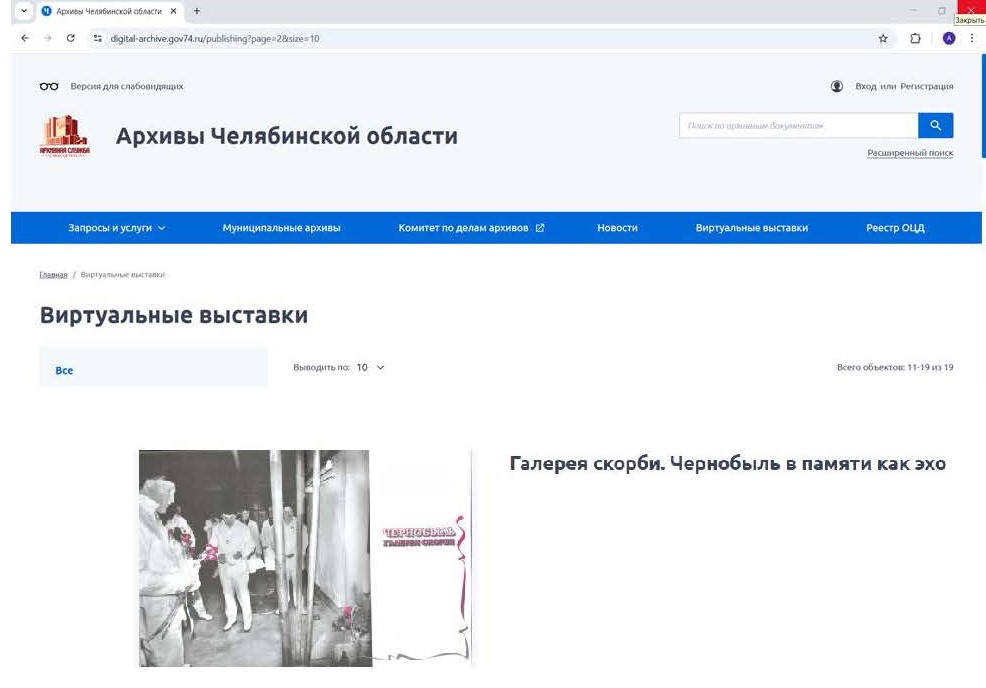
Task: Click the profile icon next to Вход
Action: coord(837,86)
